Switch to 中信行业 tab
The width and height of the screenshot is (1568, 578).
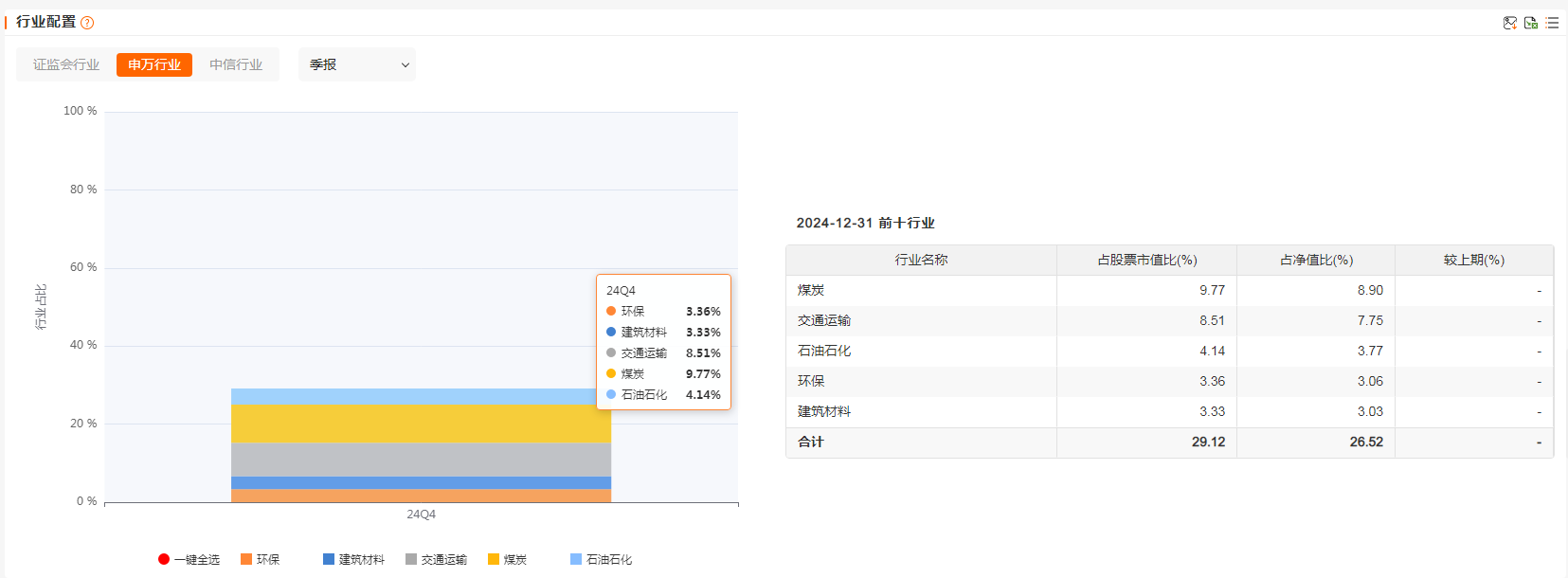(236, 64)
